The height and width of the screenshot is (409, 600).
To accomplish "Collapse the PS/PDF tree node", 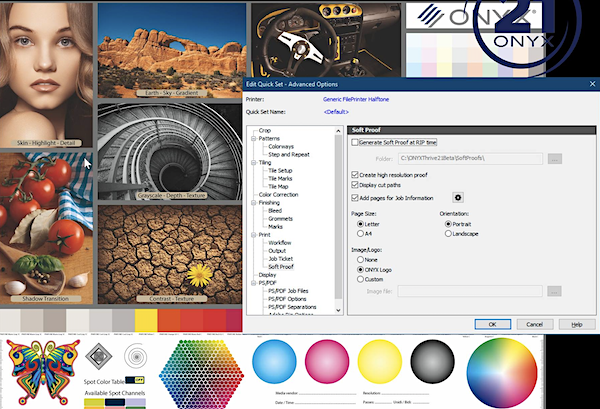I will click(253, 283).
